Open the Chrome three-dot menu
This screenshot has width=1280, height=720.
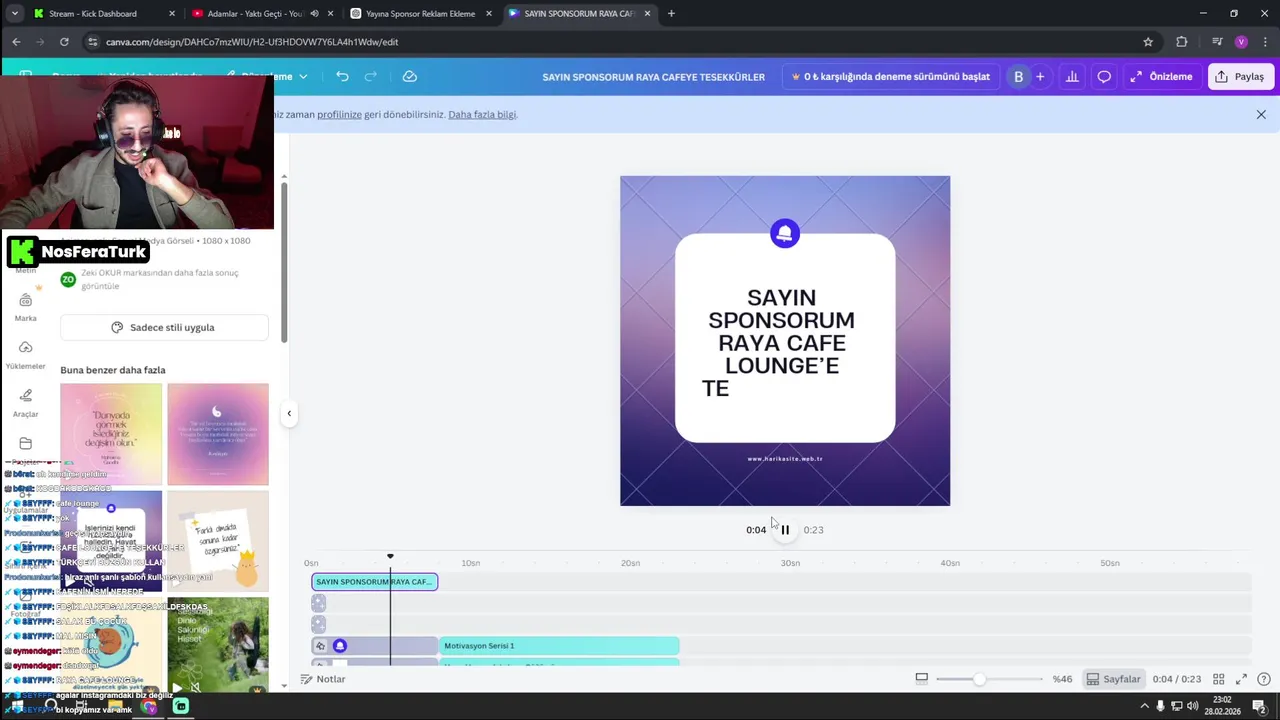click(1264, 42)
